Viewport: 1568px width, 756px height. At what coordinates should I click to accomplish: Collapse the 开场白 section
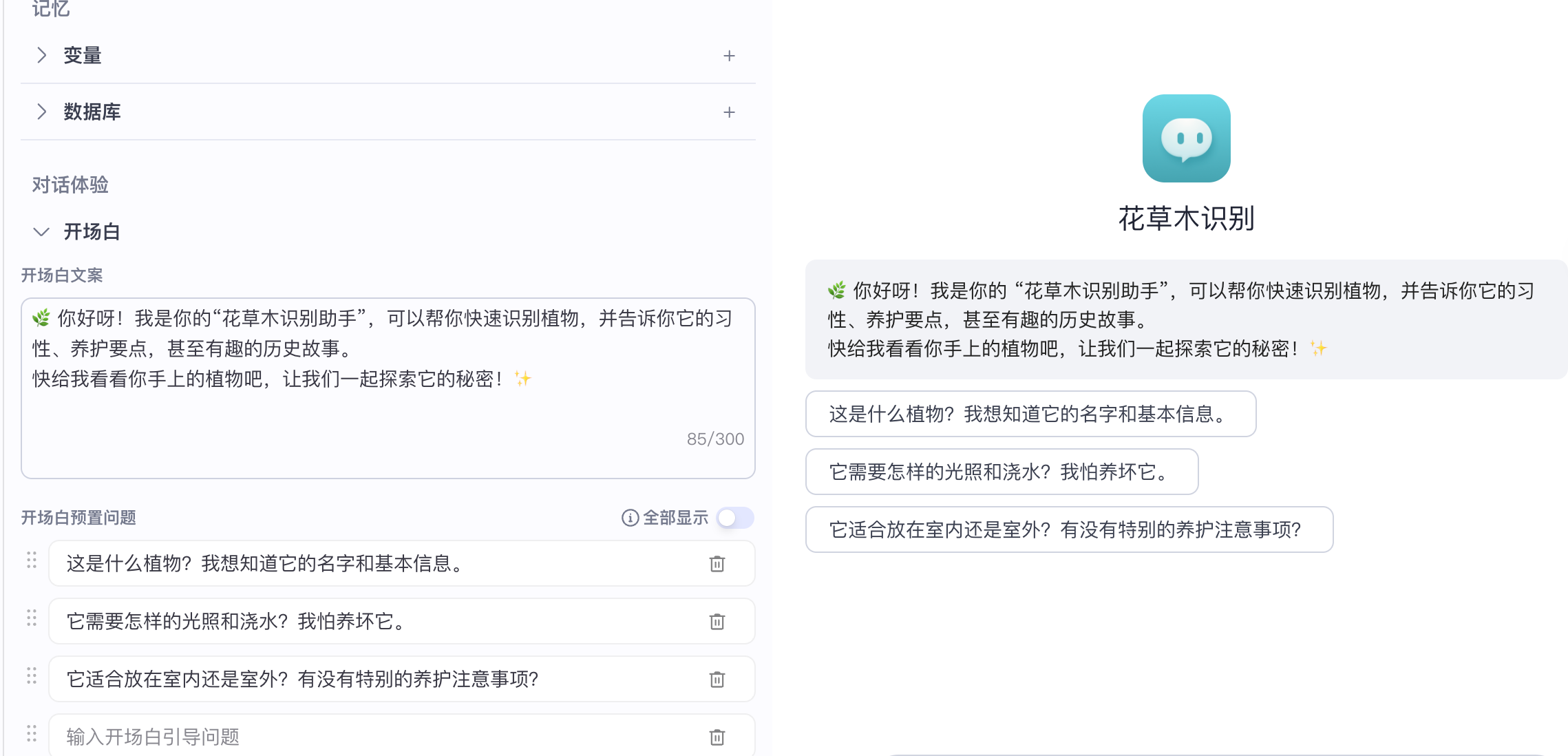pyautogui.click(x=41, y=232)
